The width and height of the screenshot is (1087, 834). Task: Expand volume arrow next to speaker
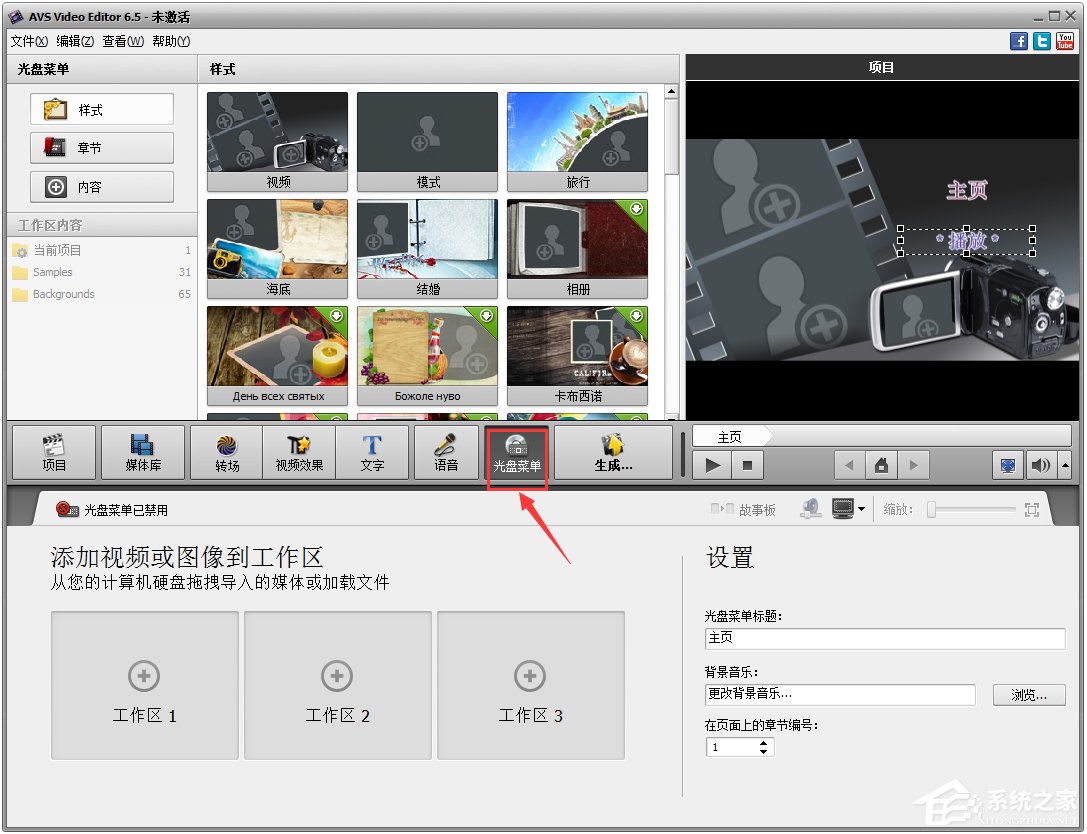point(1066,465)
